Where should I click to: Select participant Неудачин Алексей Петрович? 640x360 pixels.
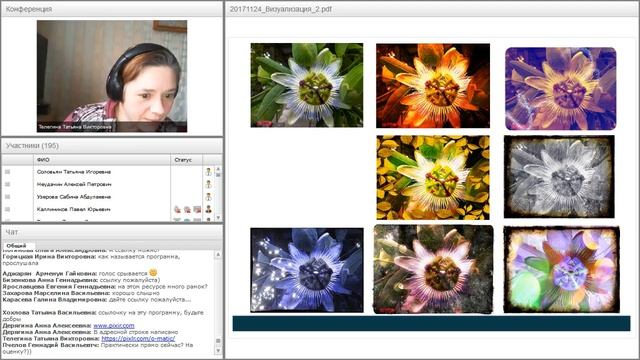[x=74, y=184]
